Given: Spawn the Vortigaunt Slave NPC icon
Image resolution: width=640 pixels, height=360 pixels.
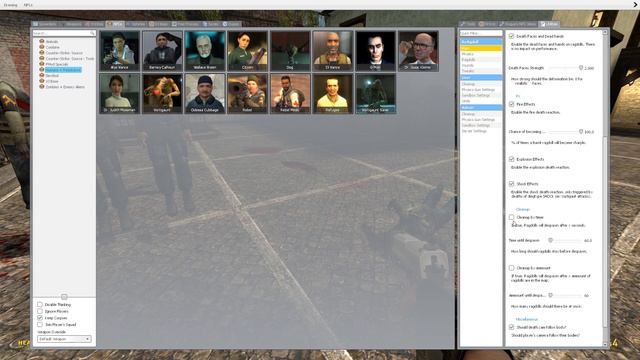Looking at the screenshot, I should [x=376, y=93].
